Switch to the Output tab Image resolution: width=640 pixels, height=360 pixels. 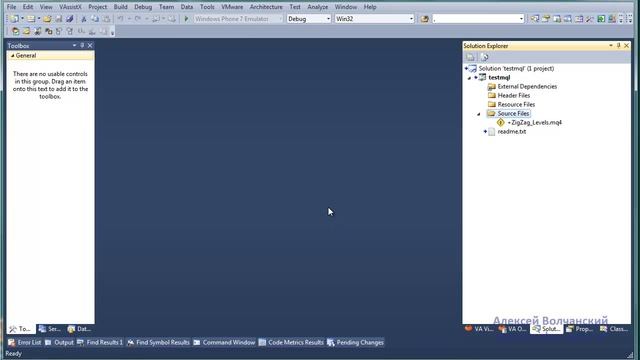tap(60, 342)
